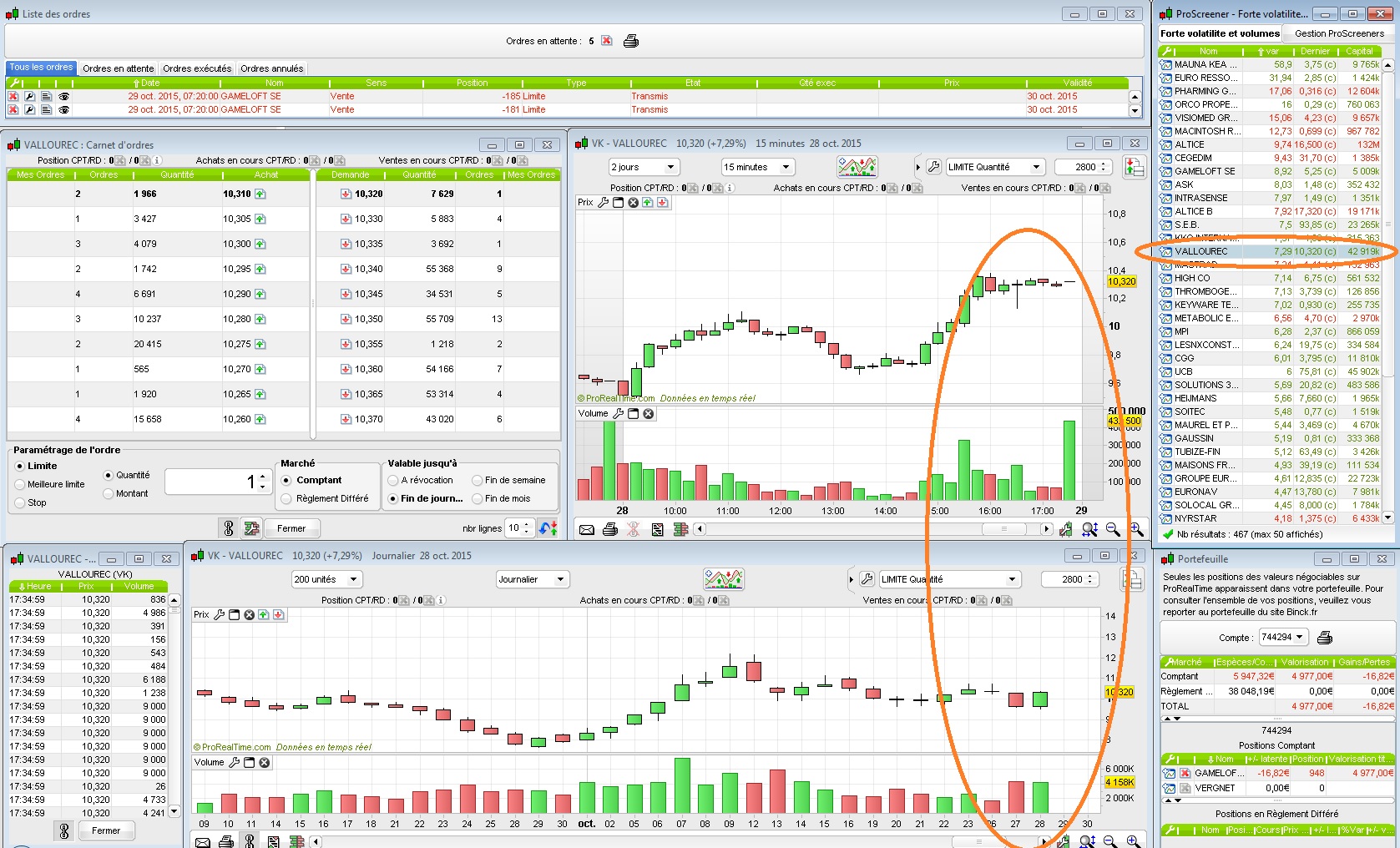Click the indicators chart button on the Journalier chart
This screenshot has width=1400, height=848.
click(x=724, y=579)
